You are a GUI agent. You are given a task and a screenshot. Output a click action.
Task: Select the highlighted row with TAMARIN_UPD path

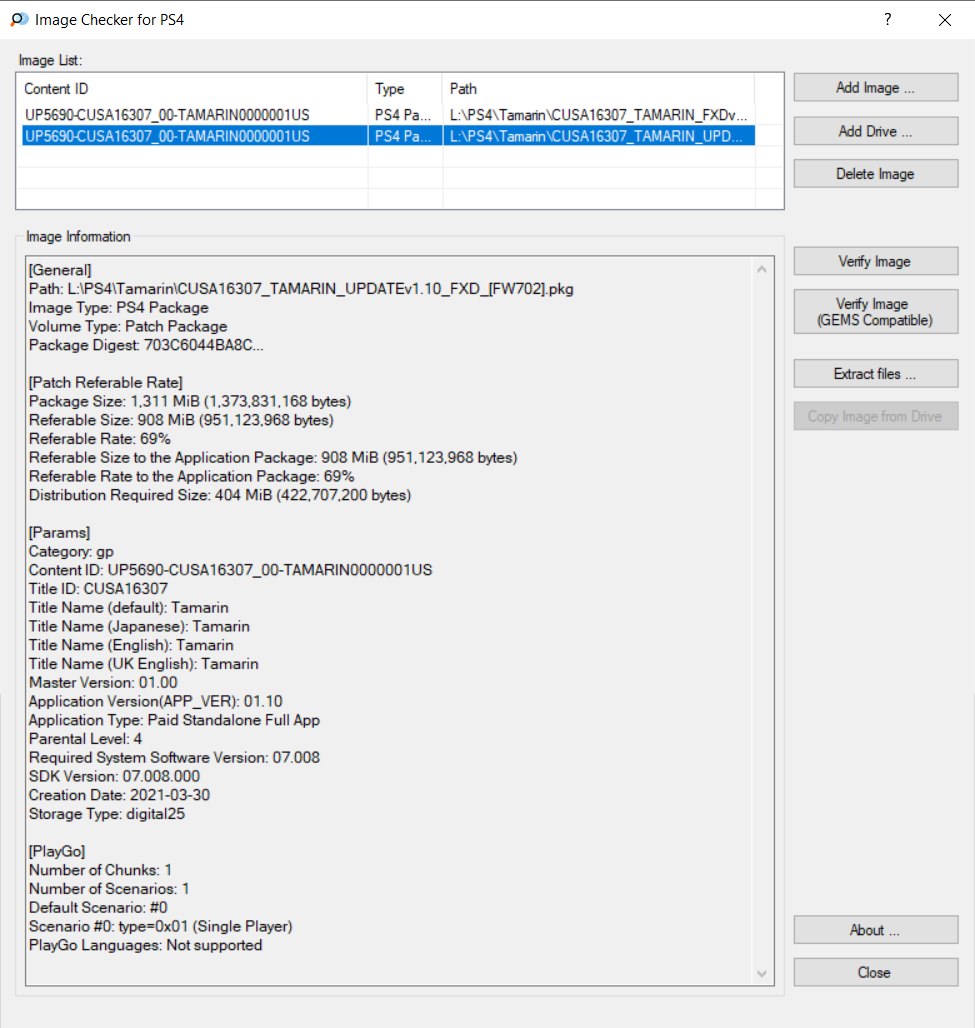pyautogui.click(x=388, y=136)
